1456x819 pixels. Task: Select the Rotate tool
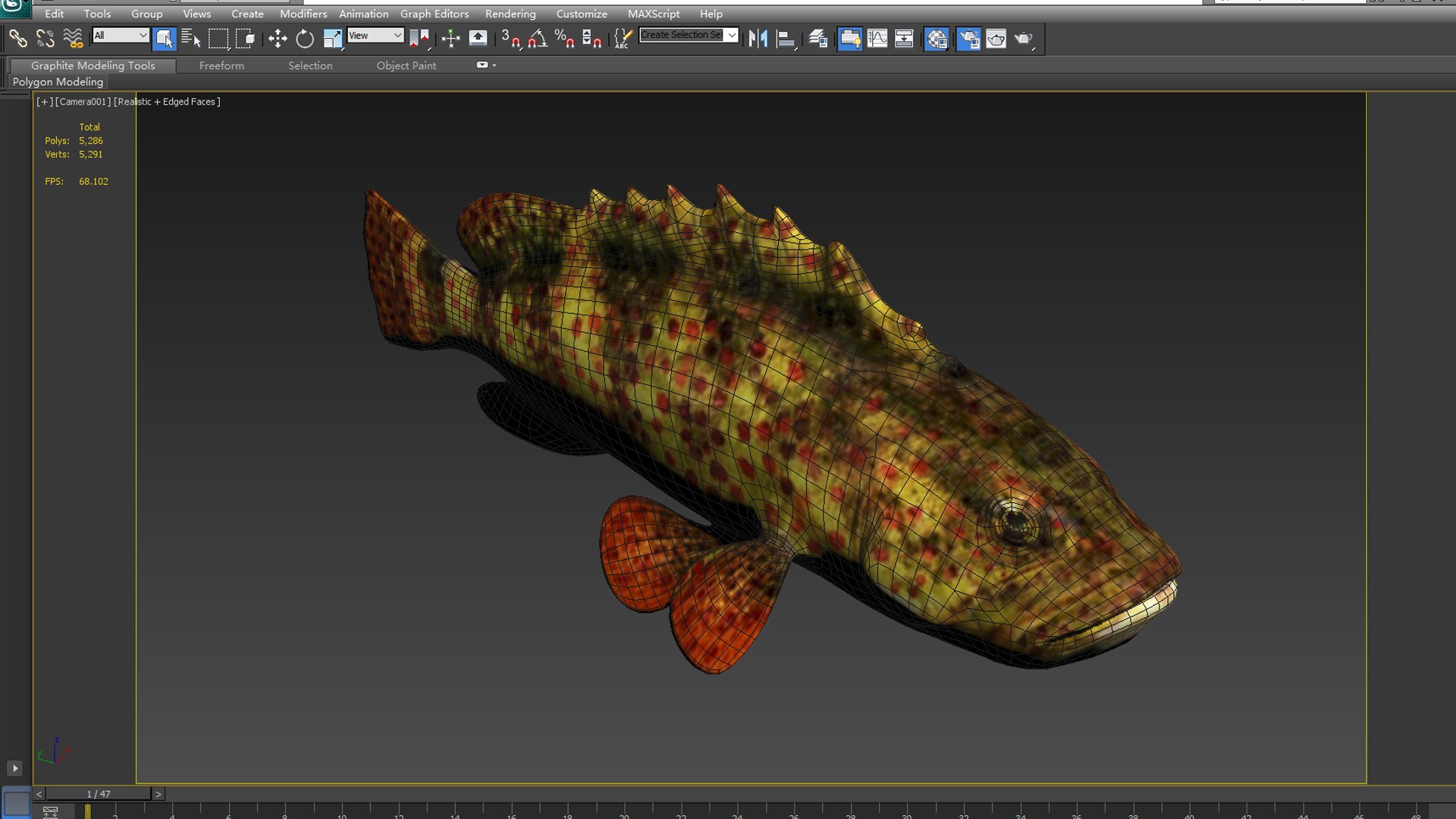[x=305, y=38]
